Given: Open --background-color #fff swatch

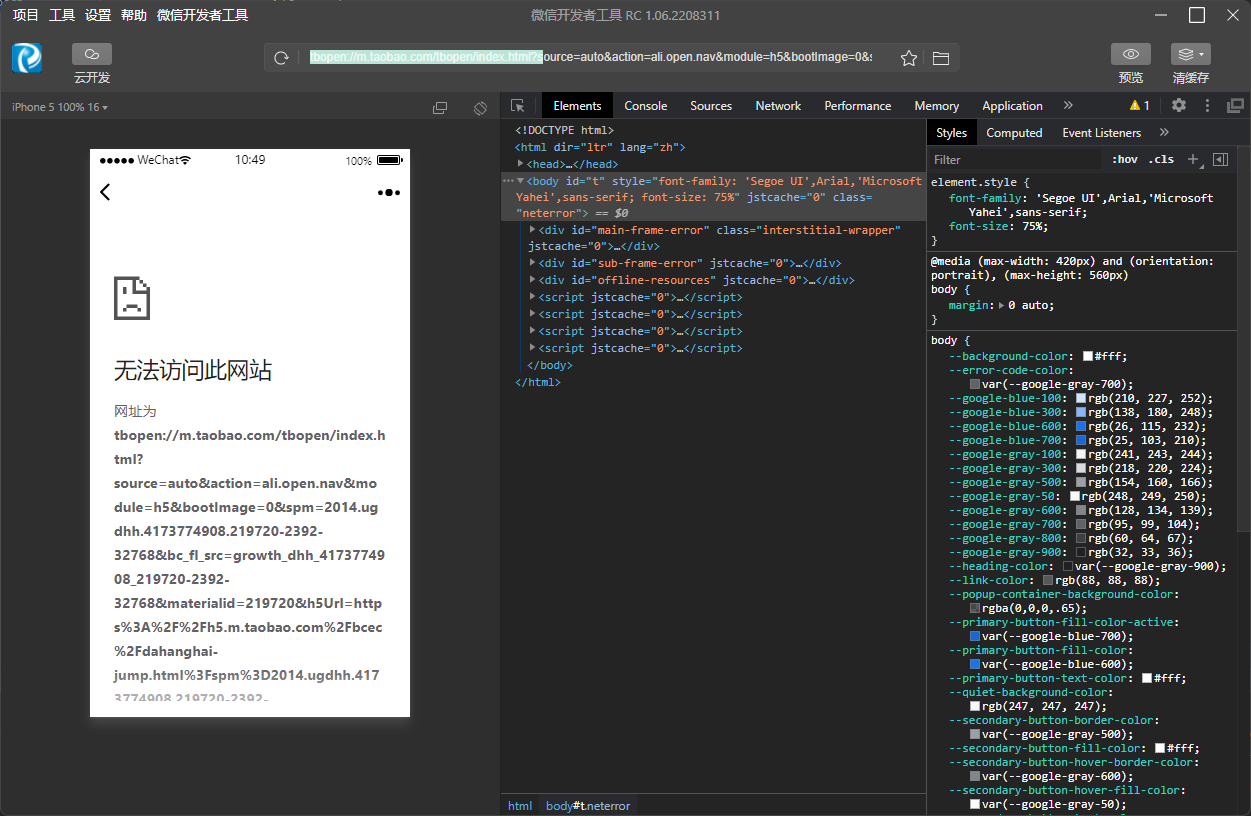Looking at the screenshot, I should (1088, 356).
